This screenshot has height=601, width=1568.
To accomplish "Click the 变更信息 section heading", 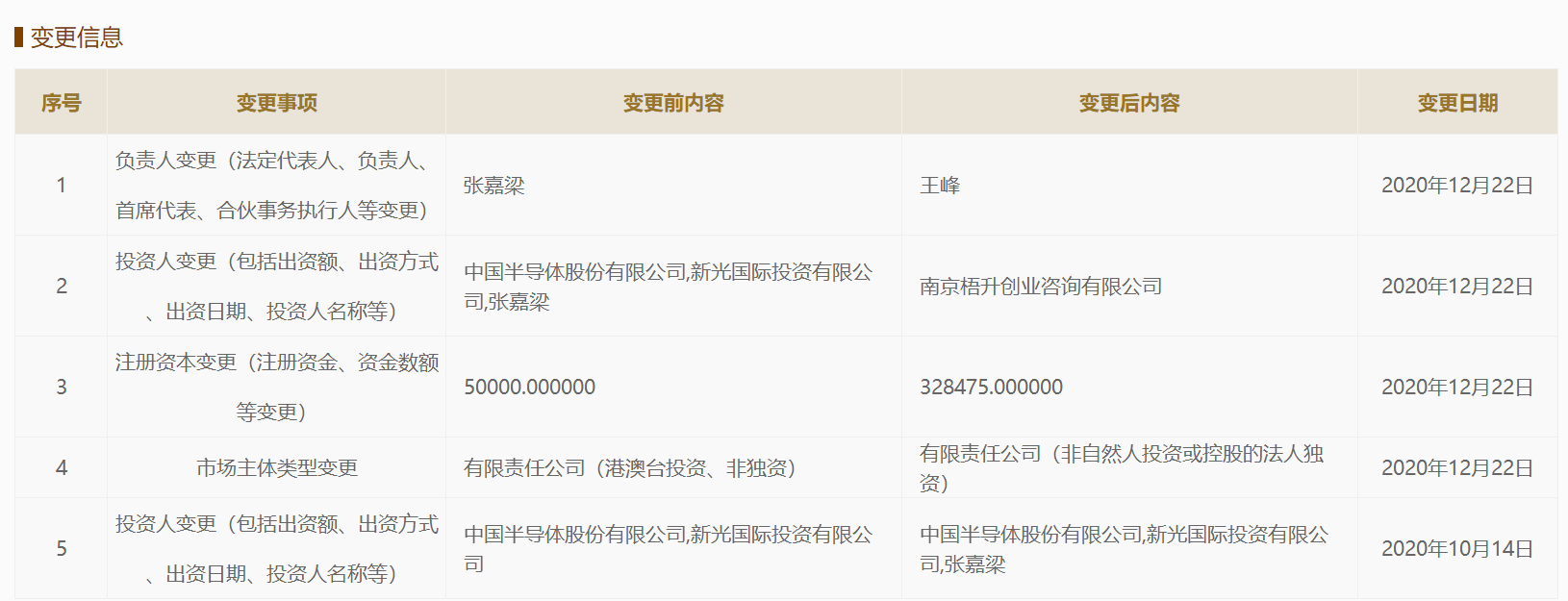I will tap(76, 38).
